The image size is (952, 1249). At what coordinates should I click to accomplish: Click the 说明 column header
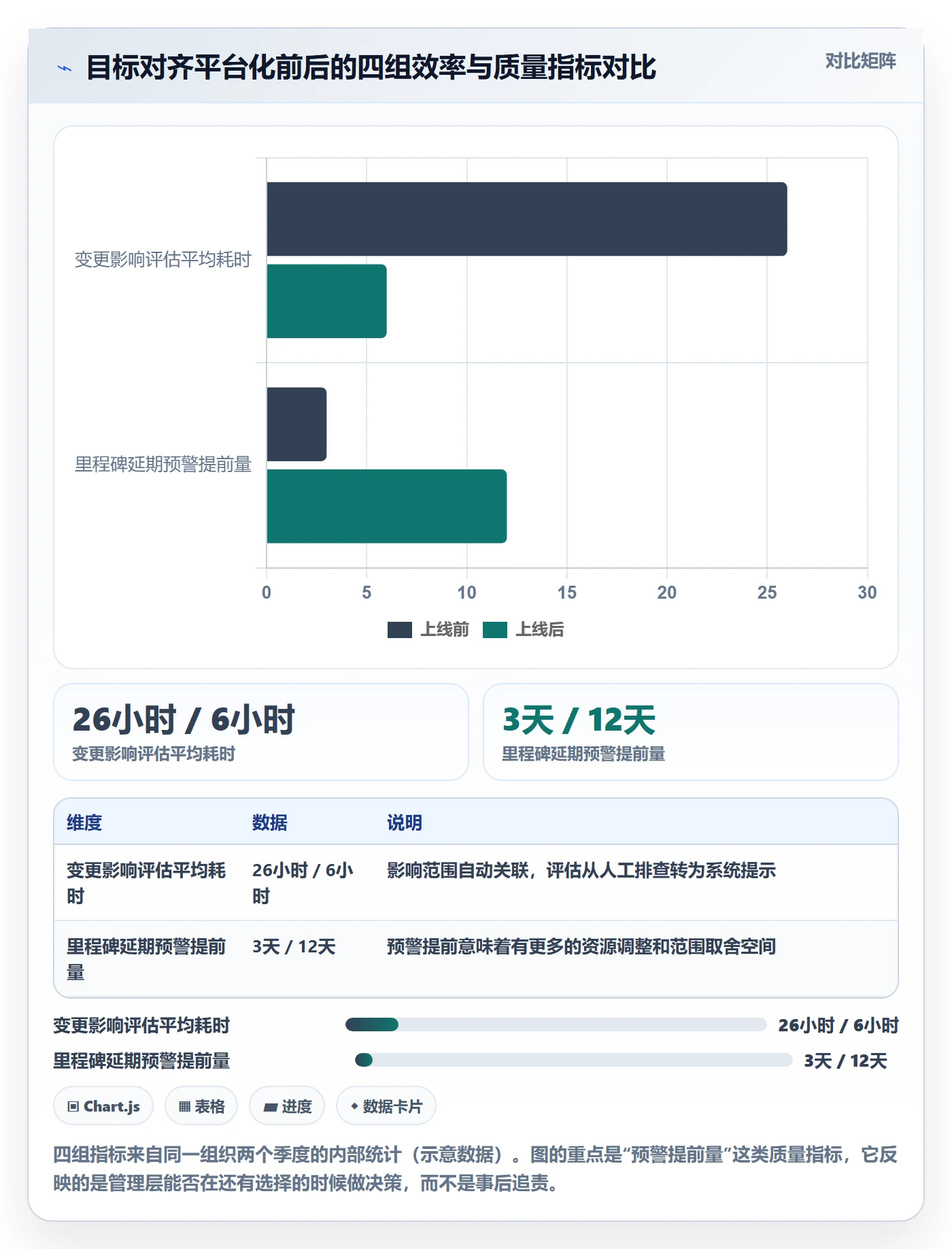point(405,822)
